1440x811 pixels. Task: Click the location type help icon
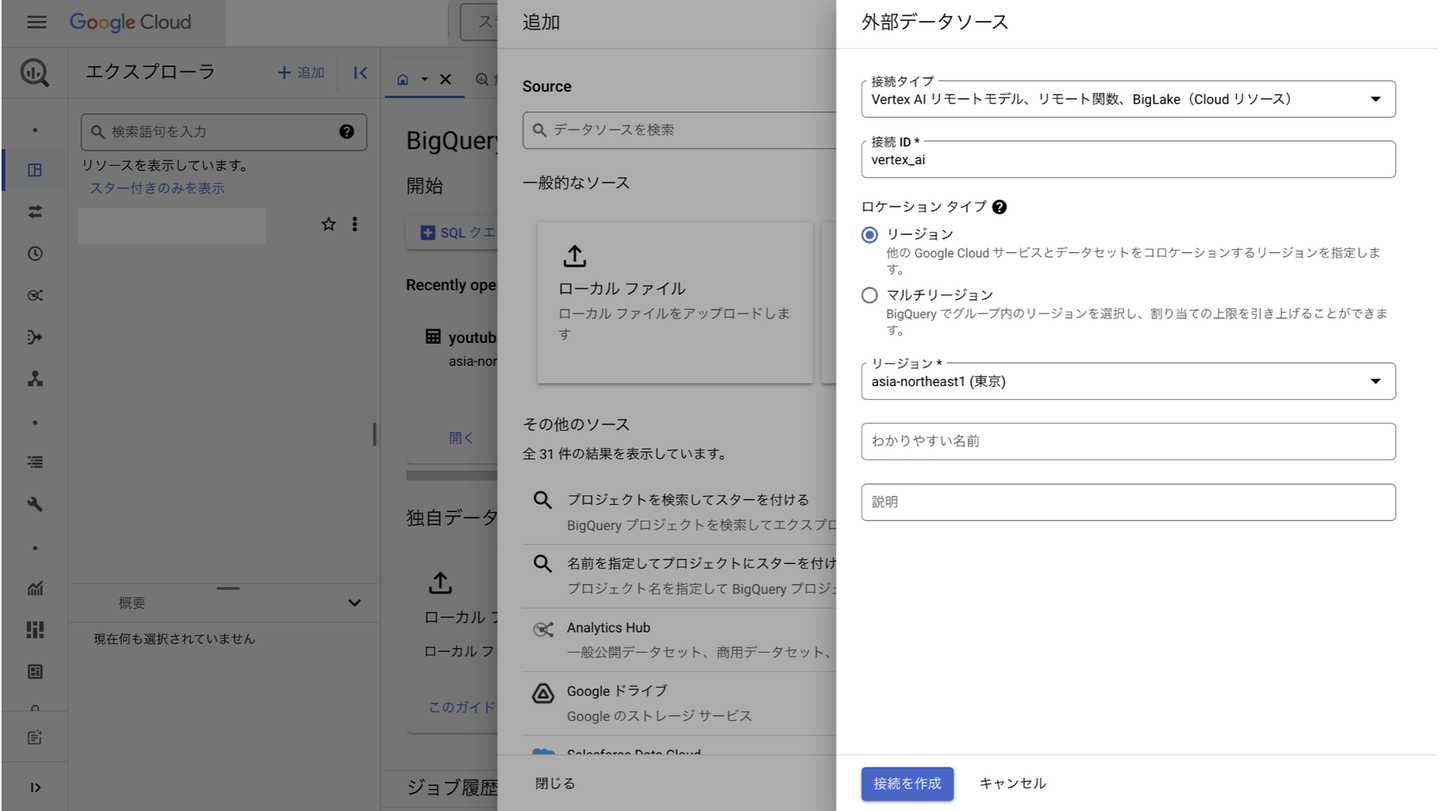(x=999, y=207)
